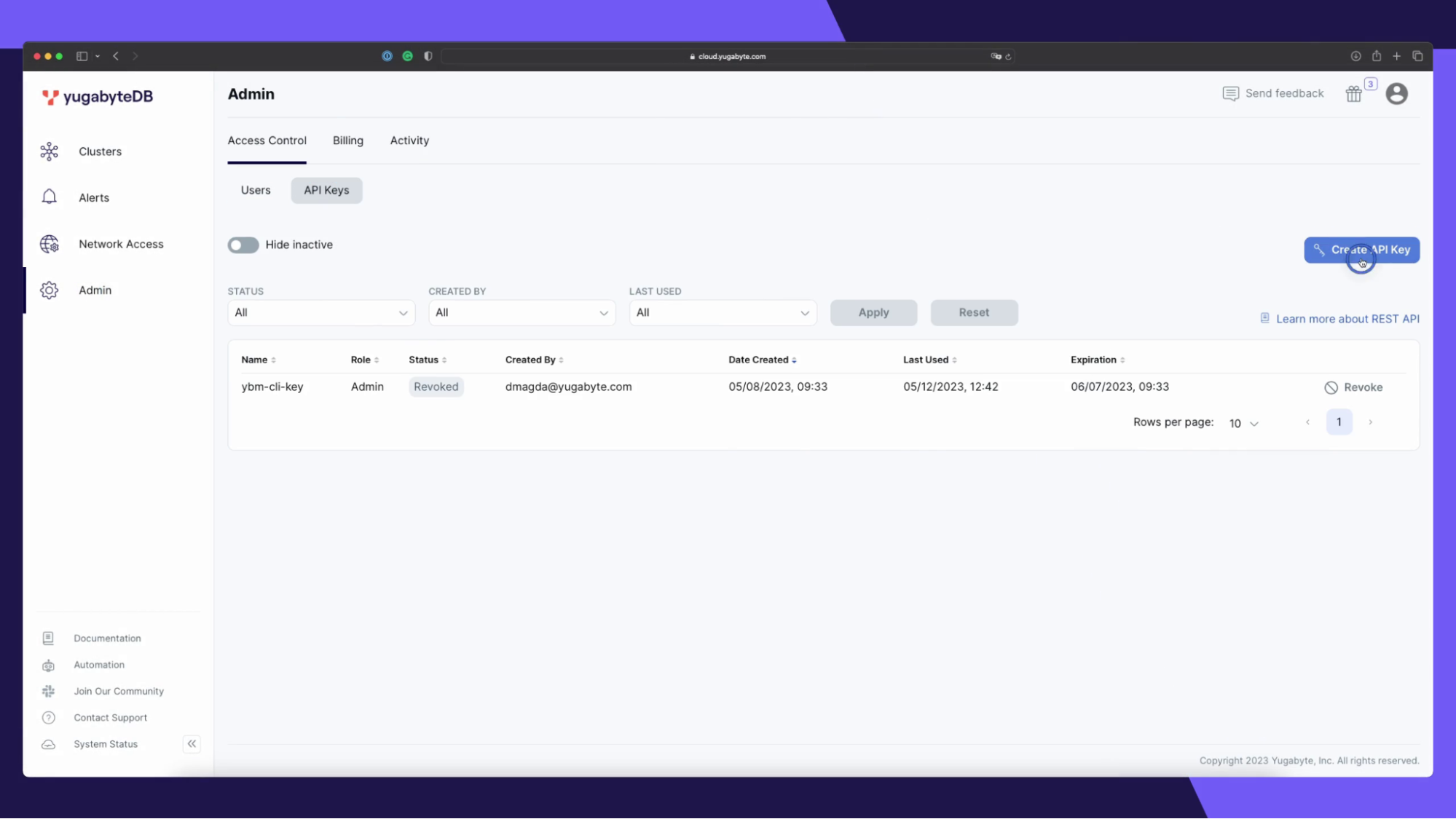Click the Contact Support question icon
The height and width of the screenshot is (819, 1456).
pyautogui.click(x=48, y=718)
